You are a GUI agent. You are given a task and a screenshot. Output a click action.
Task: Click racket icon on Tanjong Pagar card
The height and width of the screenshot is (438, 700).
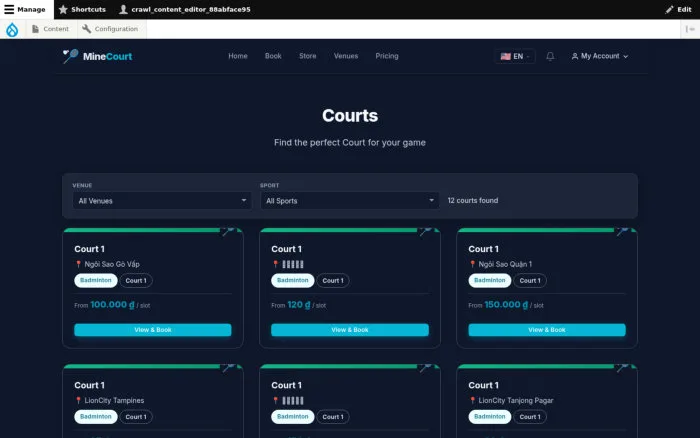point(622,367)
